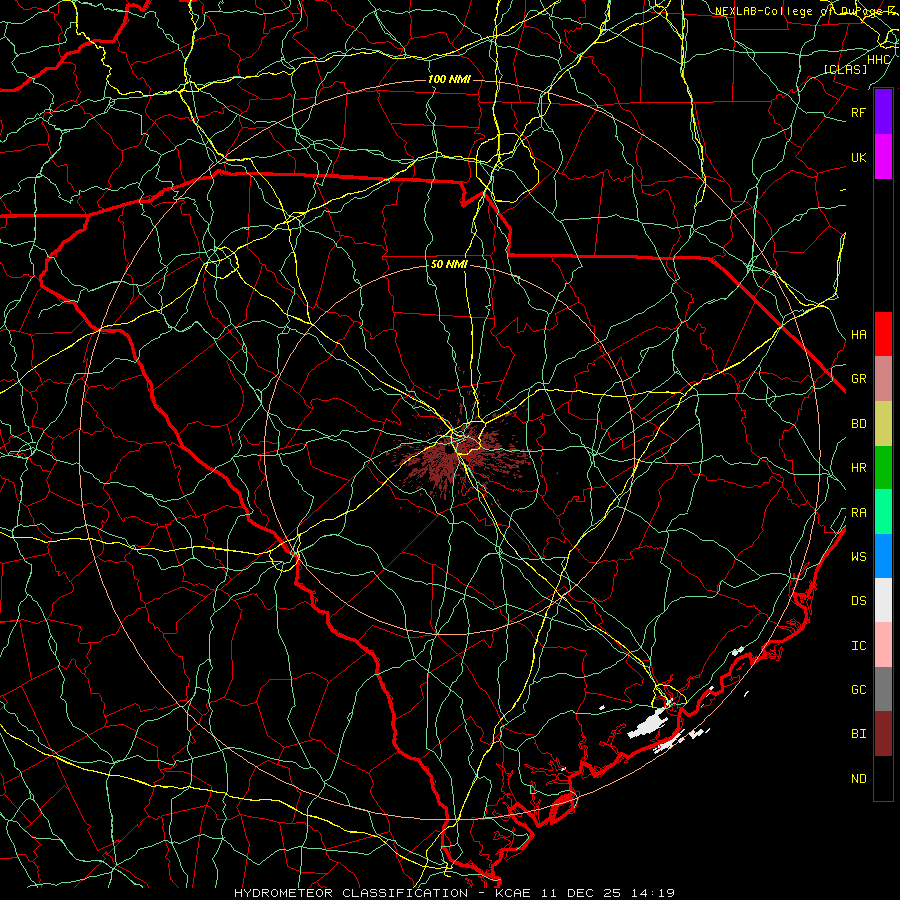900x900 pixels.
Task: Click the DS legend label
Action: (x=858, y=601)
